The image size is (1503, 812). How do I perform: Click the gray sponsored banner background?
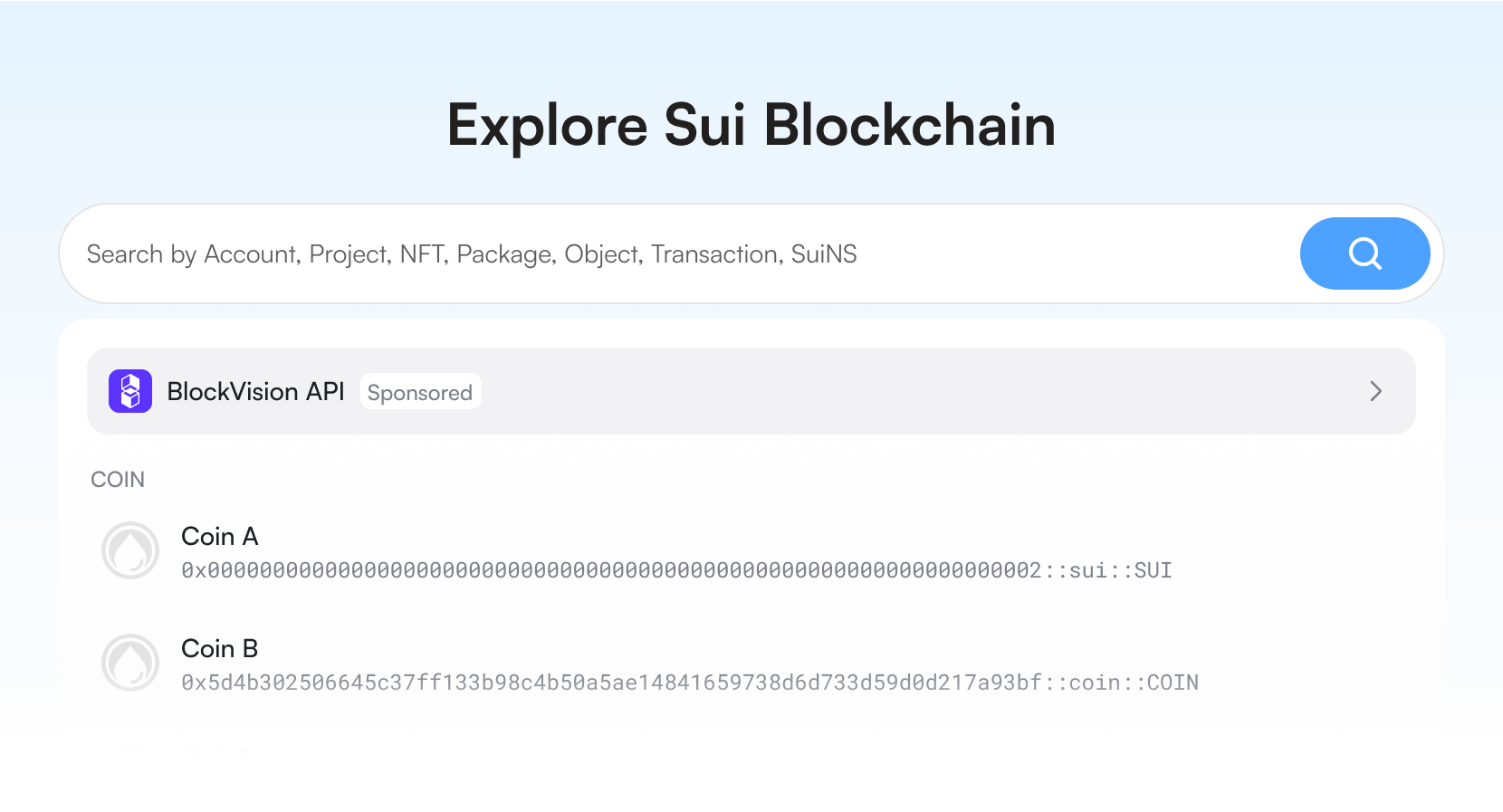point(905,391)
